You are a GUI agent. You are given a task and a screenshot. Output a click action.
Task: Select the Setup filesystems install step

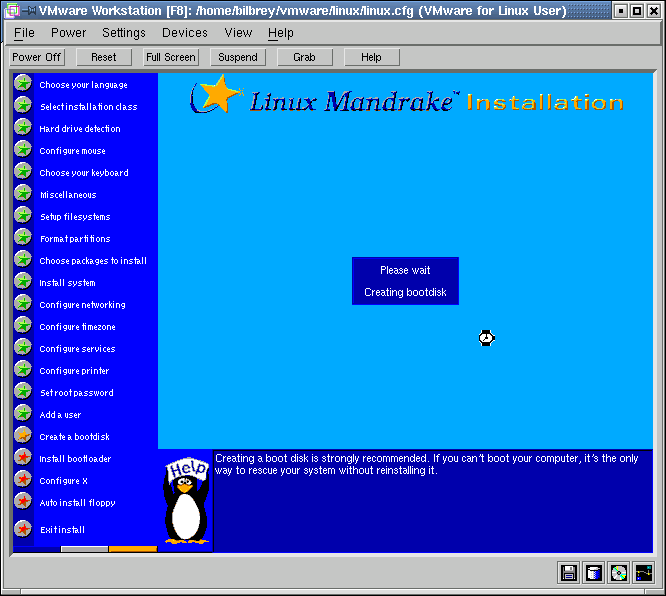click(x=75, y=217)
